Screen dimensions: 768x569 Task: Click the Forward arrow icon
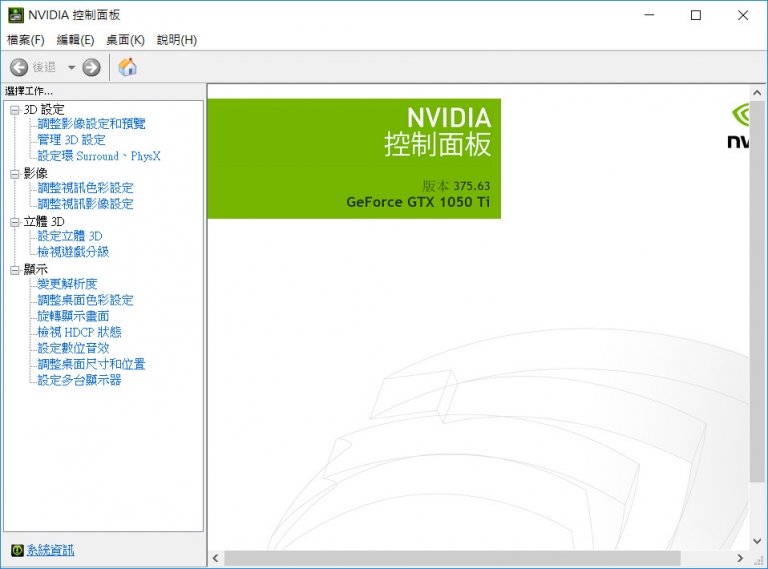coord(91,67)
